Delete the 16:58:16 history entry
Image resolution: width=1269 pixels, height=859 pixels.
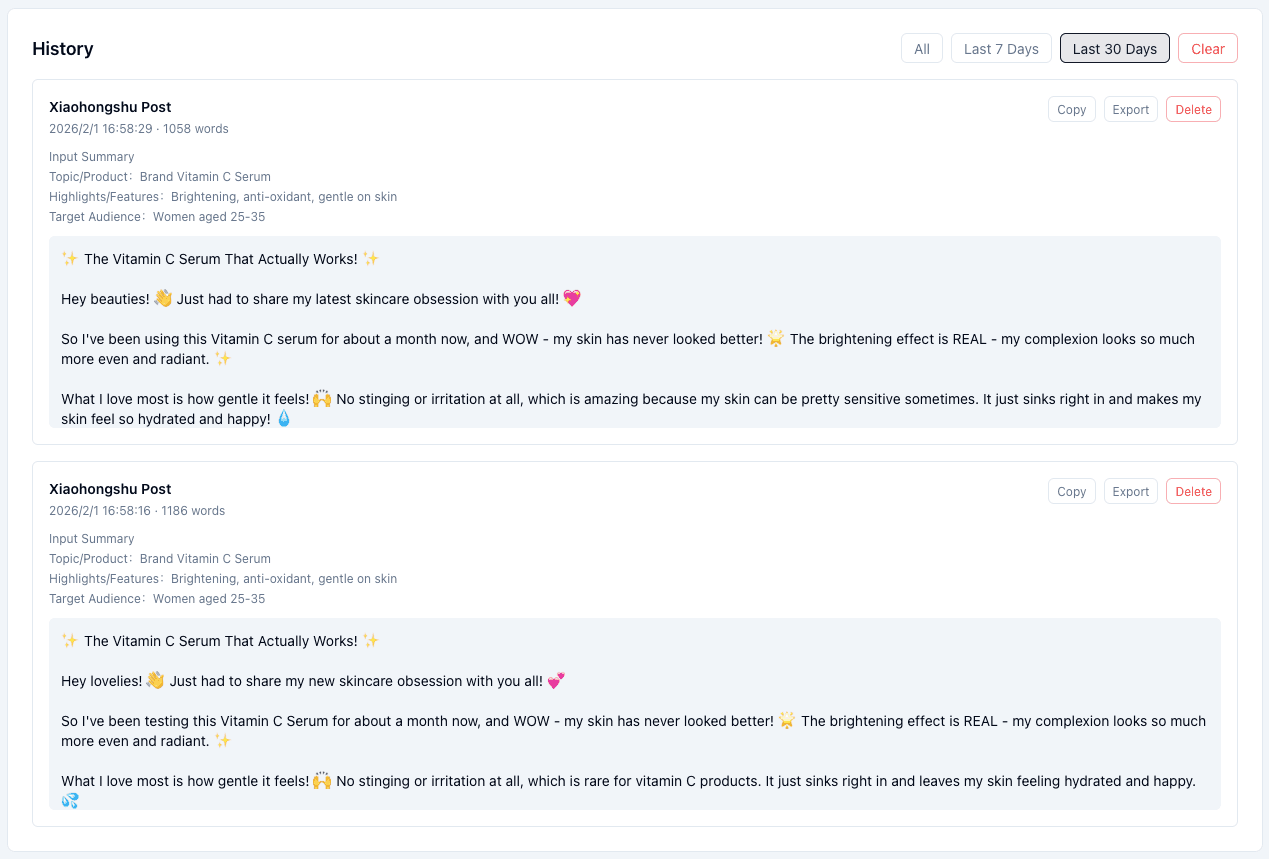pos(1192,492)
